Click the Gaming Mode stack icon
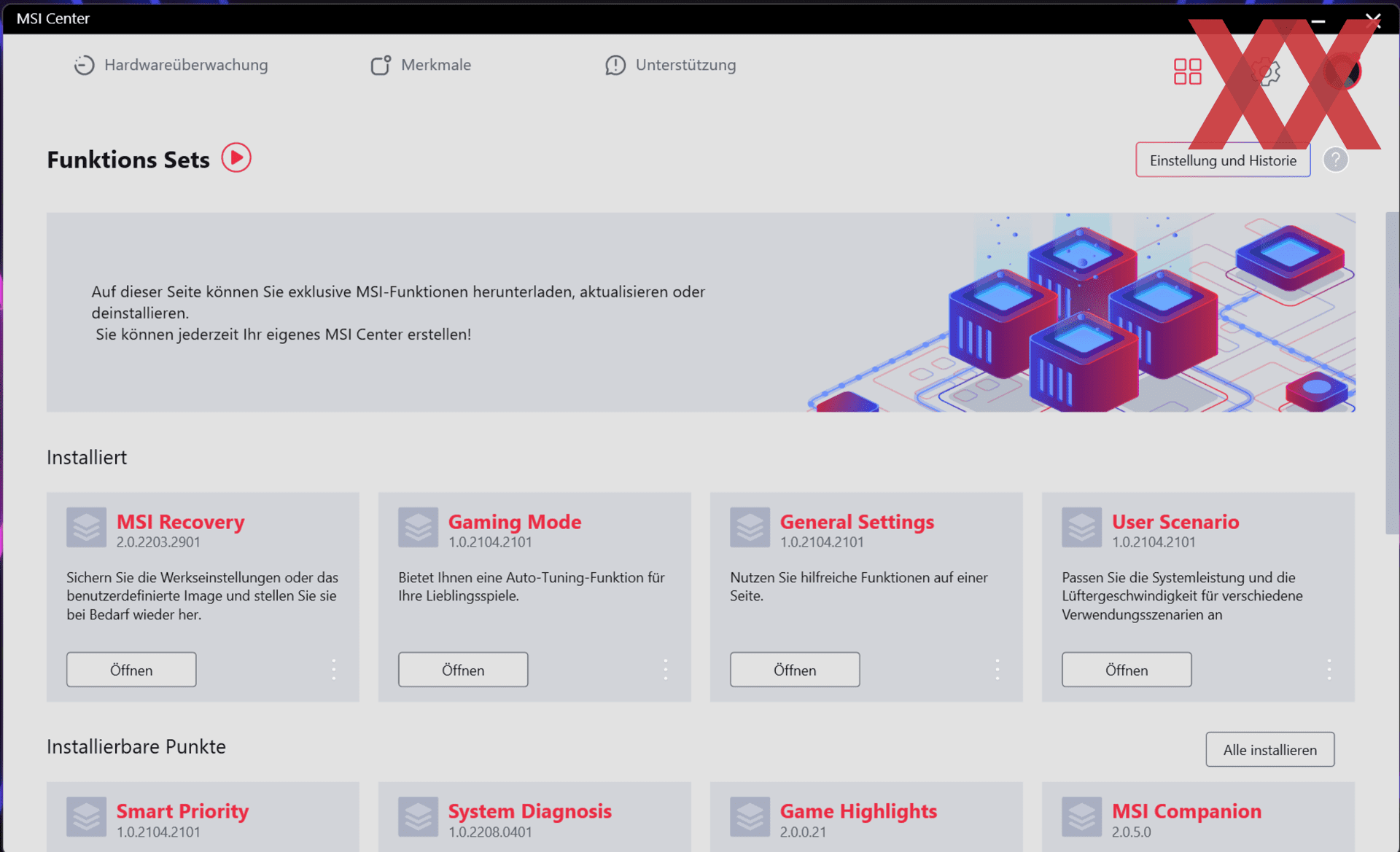The width and height of the screenshot is (1400, 852). (418, 527)
